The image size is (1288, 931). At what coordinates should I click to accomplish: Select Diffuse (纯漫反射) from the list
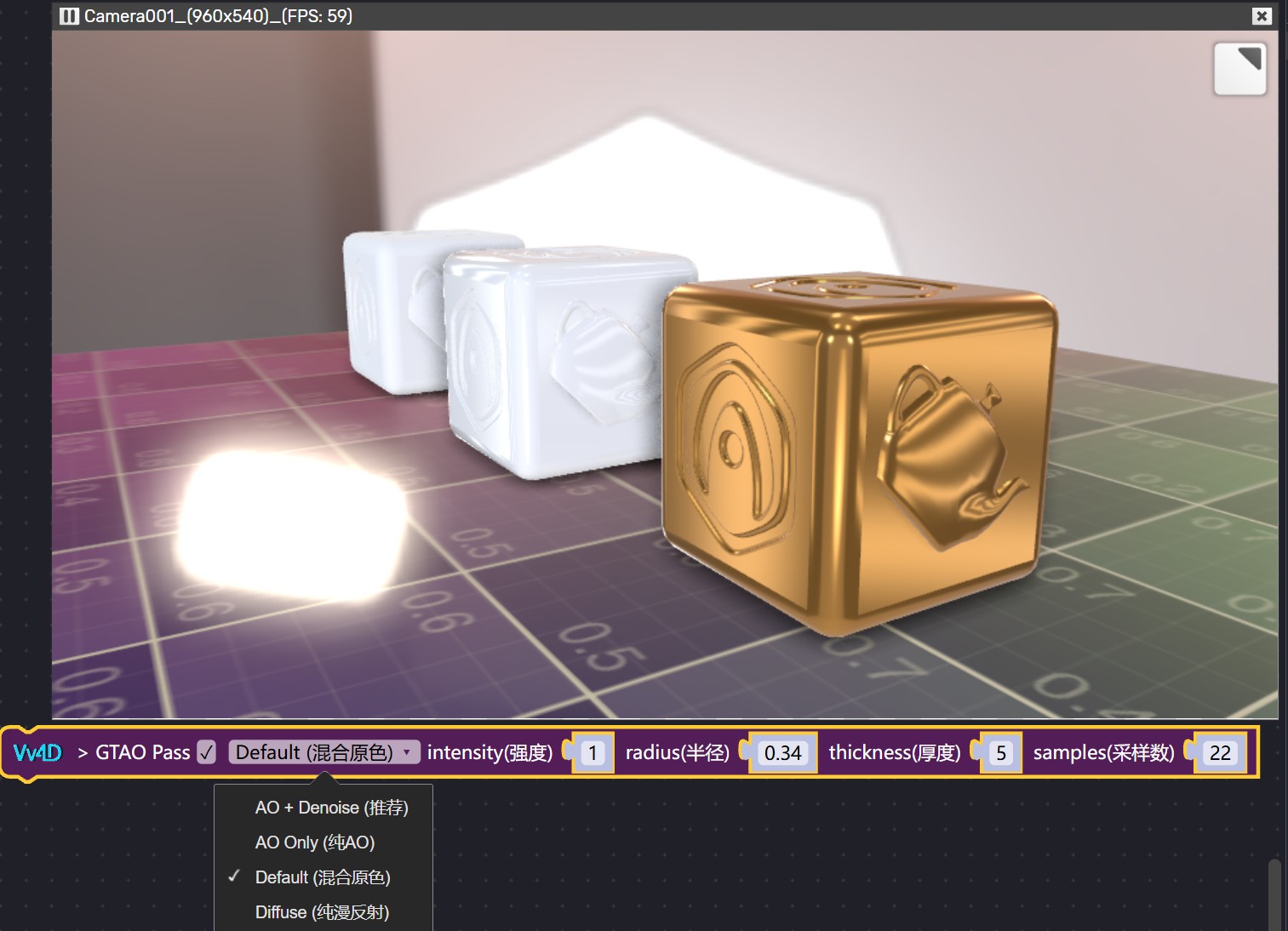pyautogui.click(x=322, y=912)
